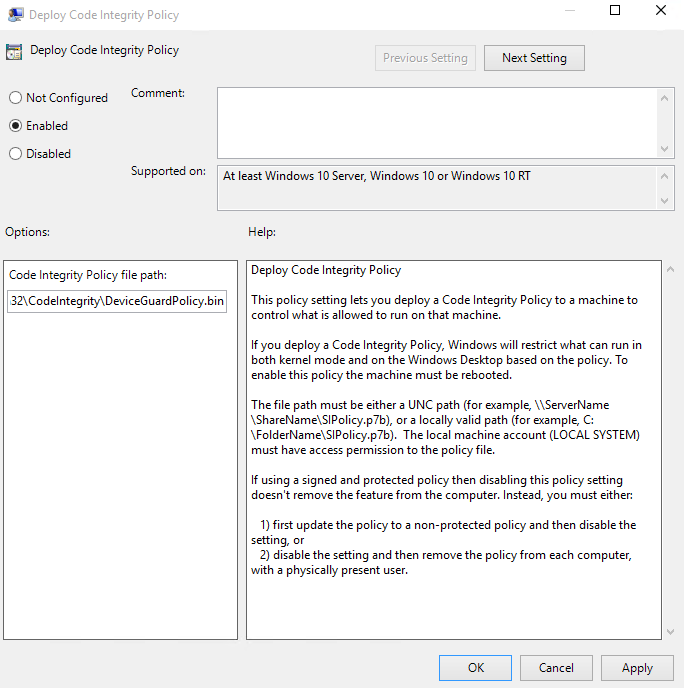Close the Deploy Code Integrity Policy dialog
Viewport: 684px width, 688px height.
coord(660,12)
